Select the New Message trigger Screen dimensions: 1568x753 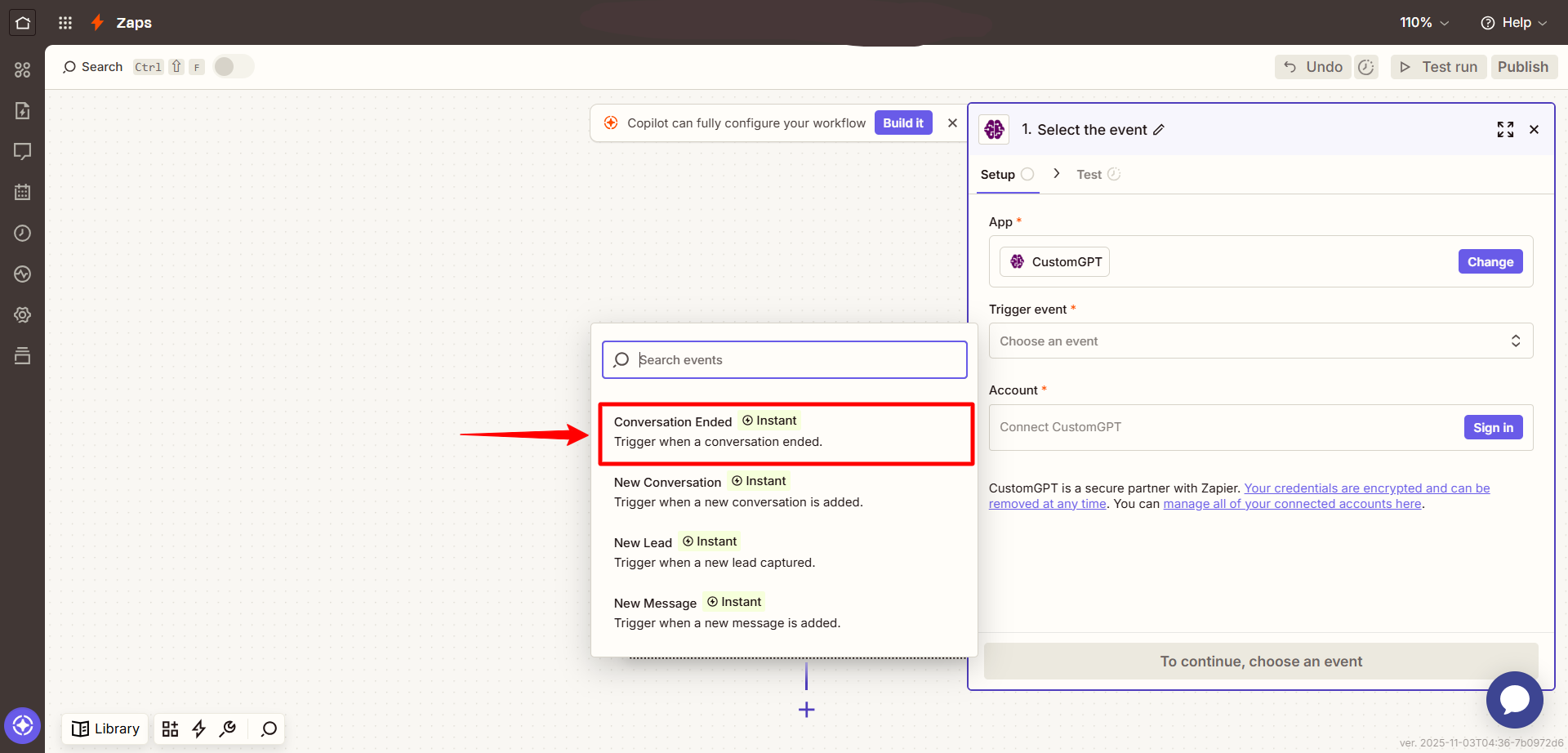pyautogui.click(x=784, y=613)
